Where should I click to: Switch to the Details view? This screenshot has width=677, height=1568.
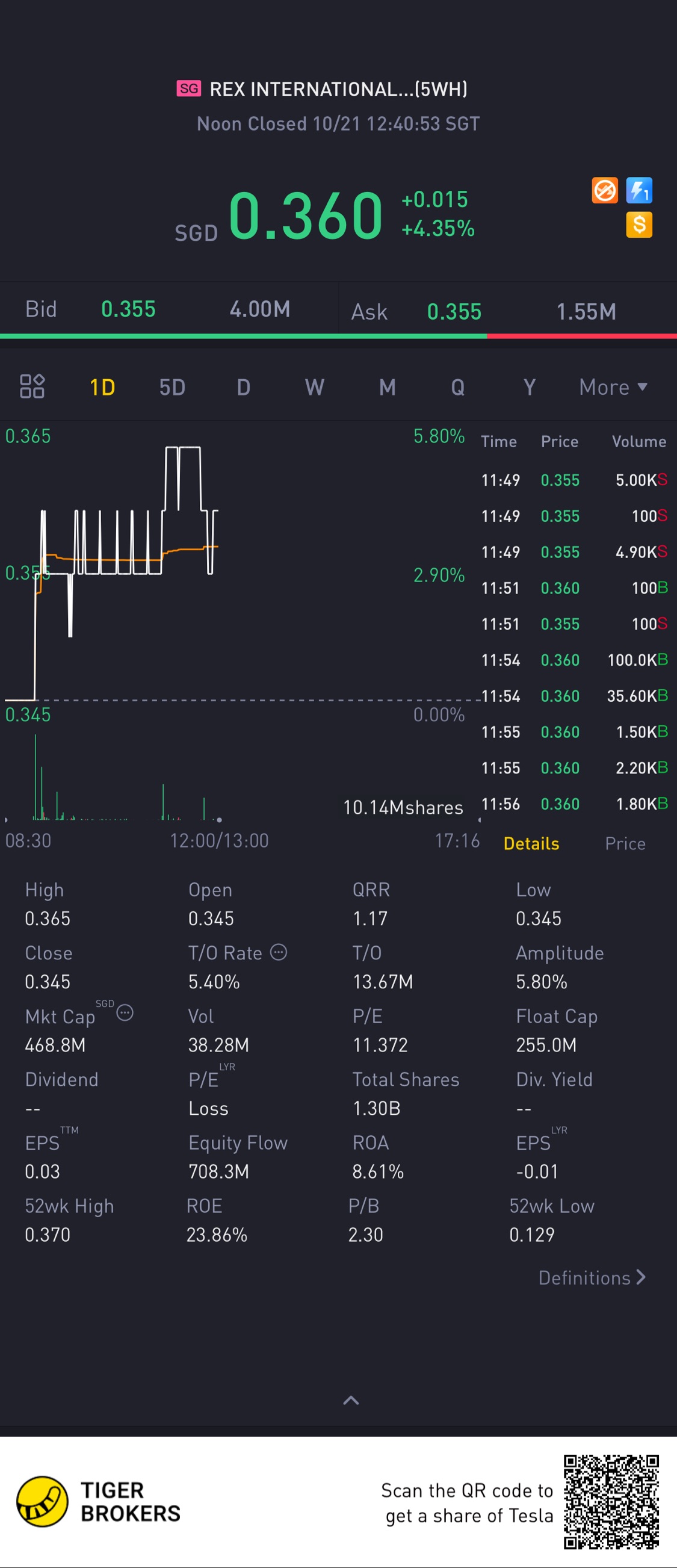coord(531,843)
